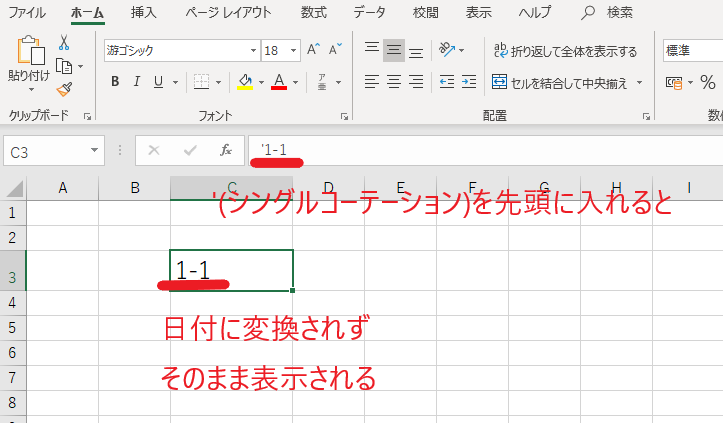Screen dimensions: 723x423
Task: Expand the Name Box C3 dropdown arrow
Action: point(94,150)
